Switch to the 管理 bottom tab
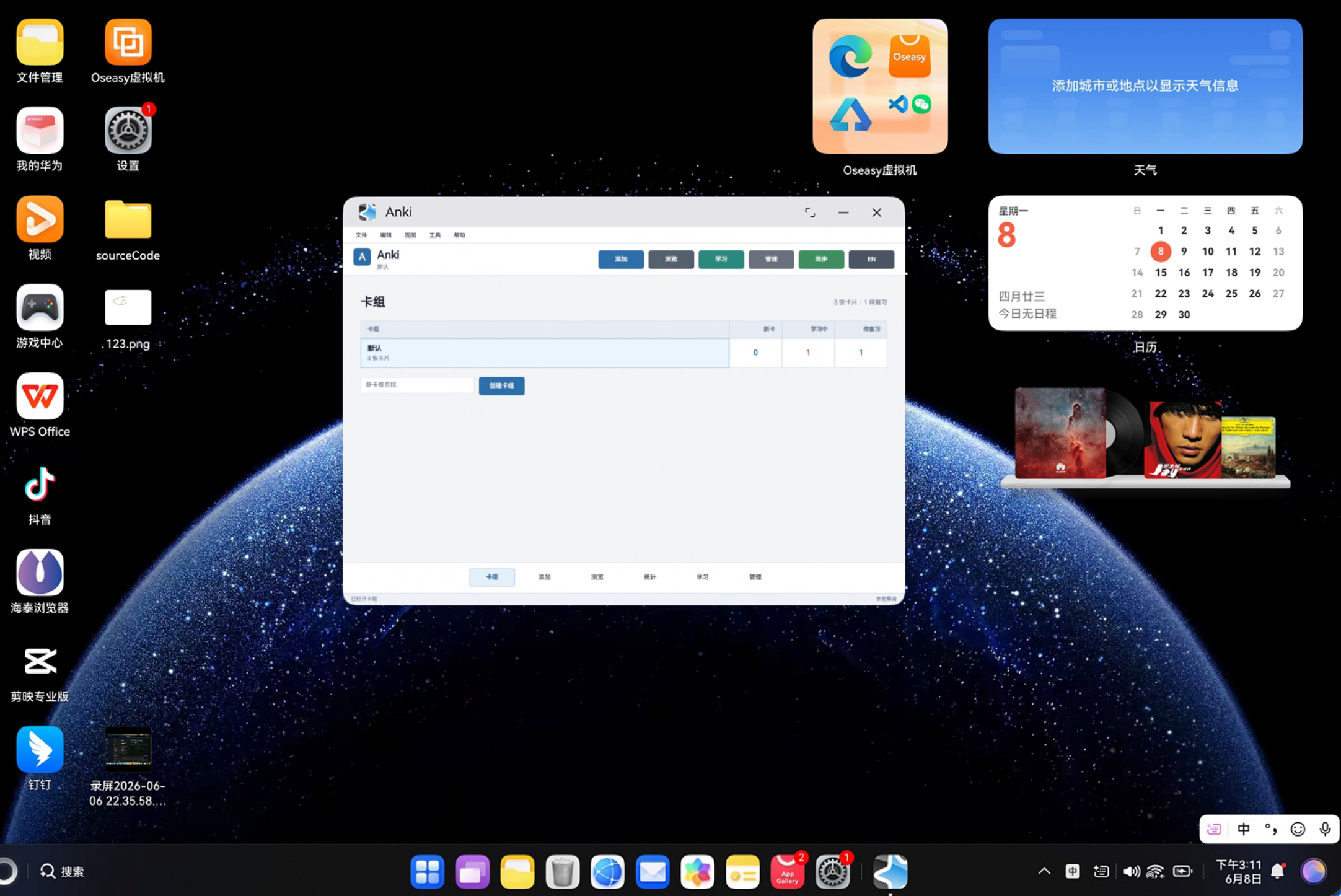This screenshot has width=1341, height=896. [755, 577]
